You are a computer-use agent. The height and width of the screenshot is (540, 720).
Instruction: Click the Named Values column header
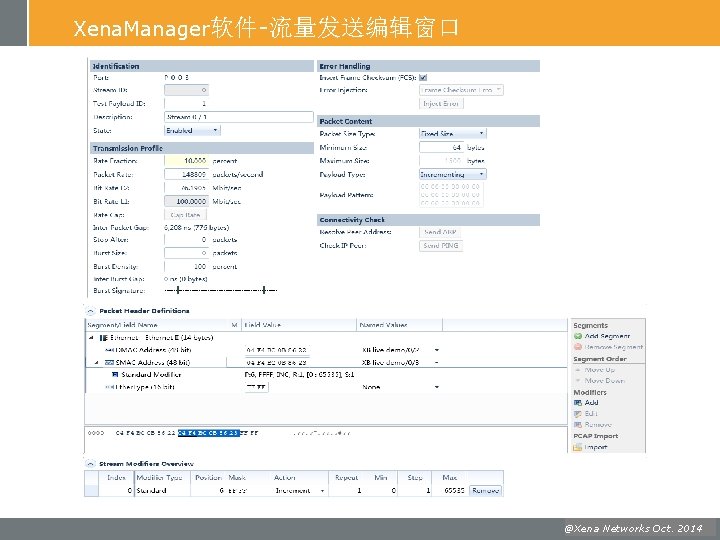coord(399,325)
